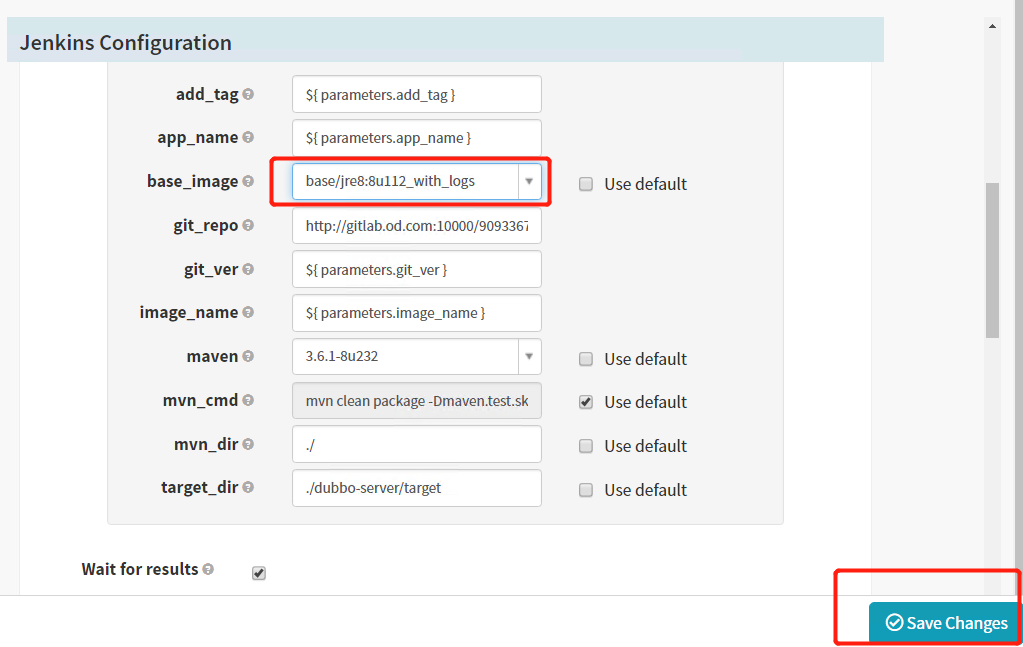
Task: Enable Use default for base_image
Action: click(586, 184)
